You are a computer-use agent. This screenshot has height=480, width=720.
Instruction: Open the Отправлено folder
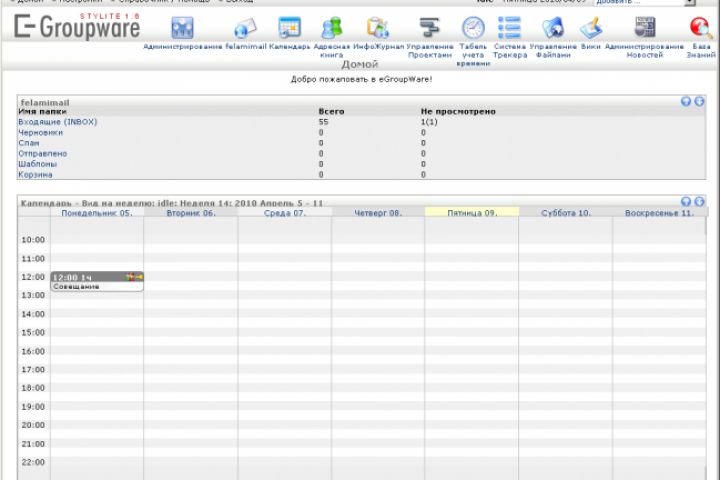43,153
